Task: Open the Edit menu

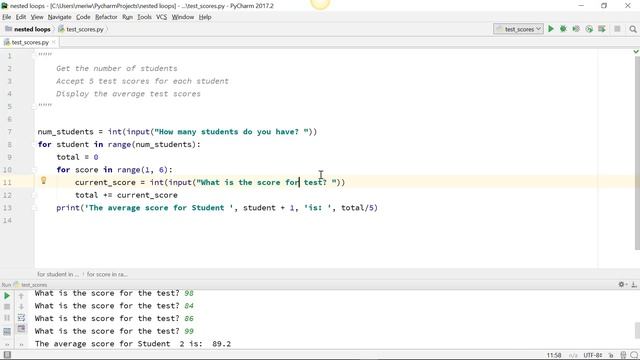Action: (x=21, y=17)
